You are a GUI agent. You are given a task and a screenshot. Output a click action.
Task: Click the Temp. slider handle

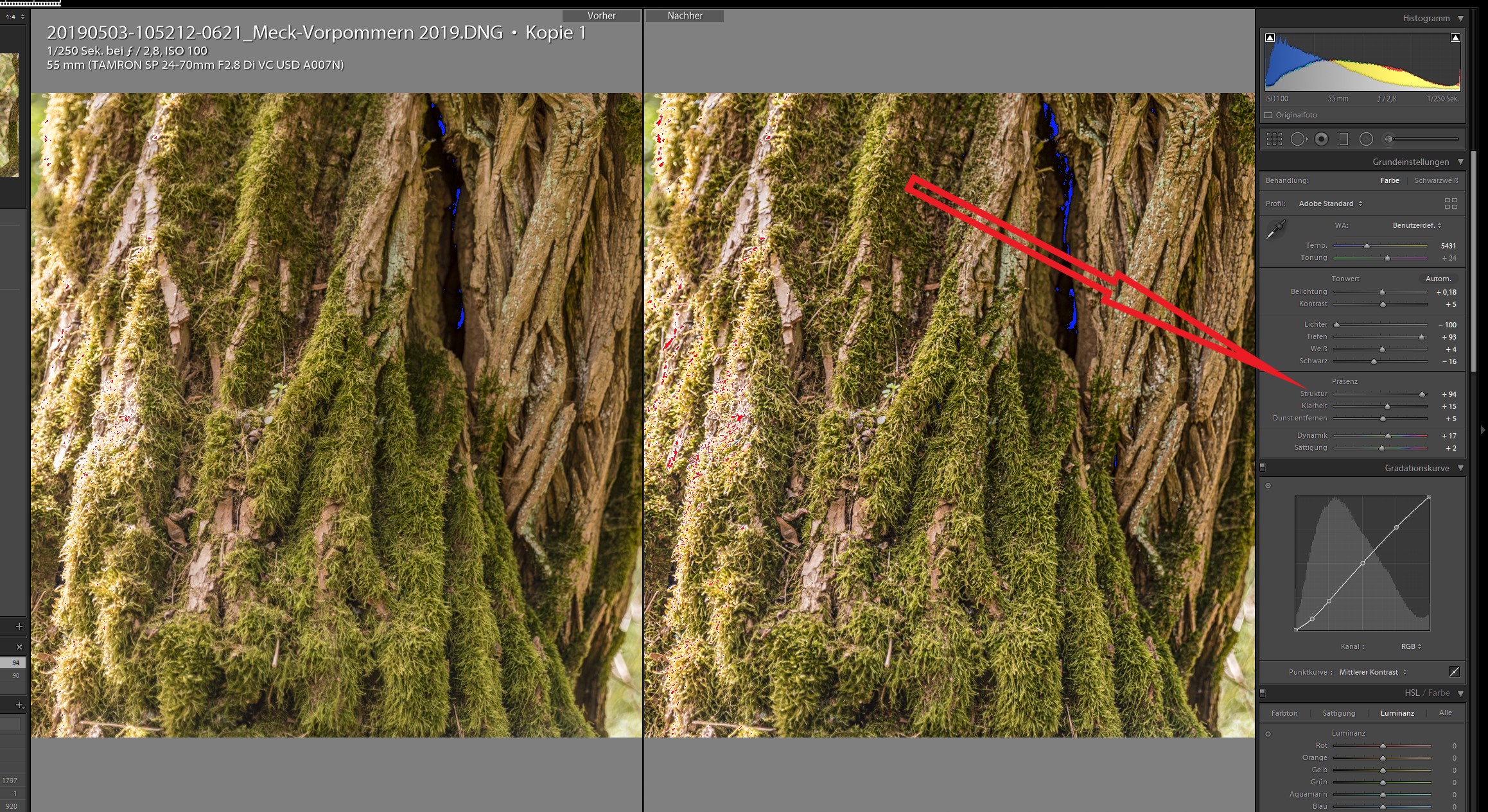[x=1367, y=246]
